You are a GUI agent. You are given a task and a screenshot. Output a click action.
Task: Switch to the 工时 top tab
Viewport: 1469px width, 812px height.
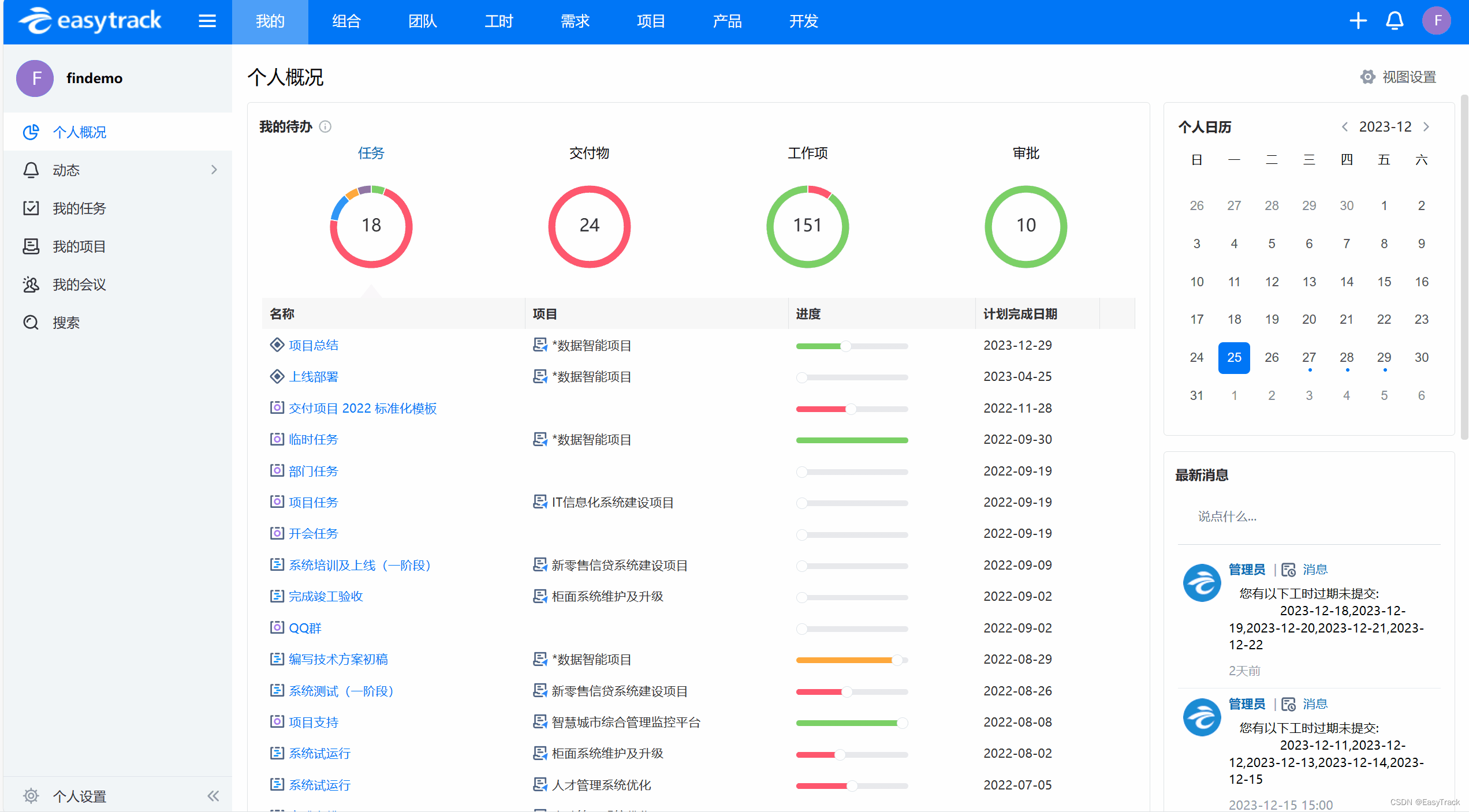tap(498, 21)
